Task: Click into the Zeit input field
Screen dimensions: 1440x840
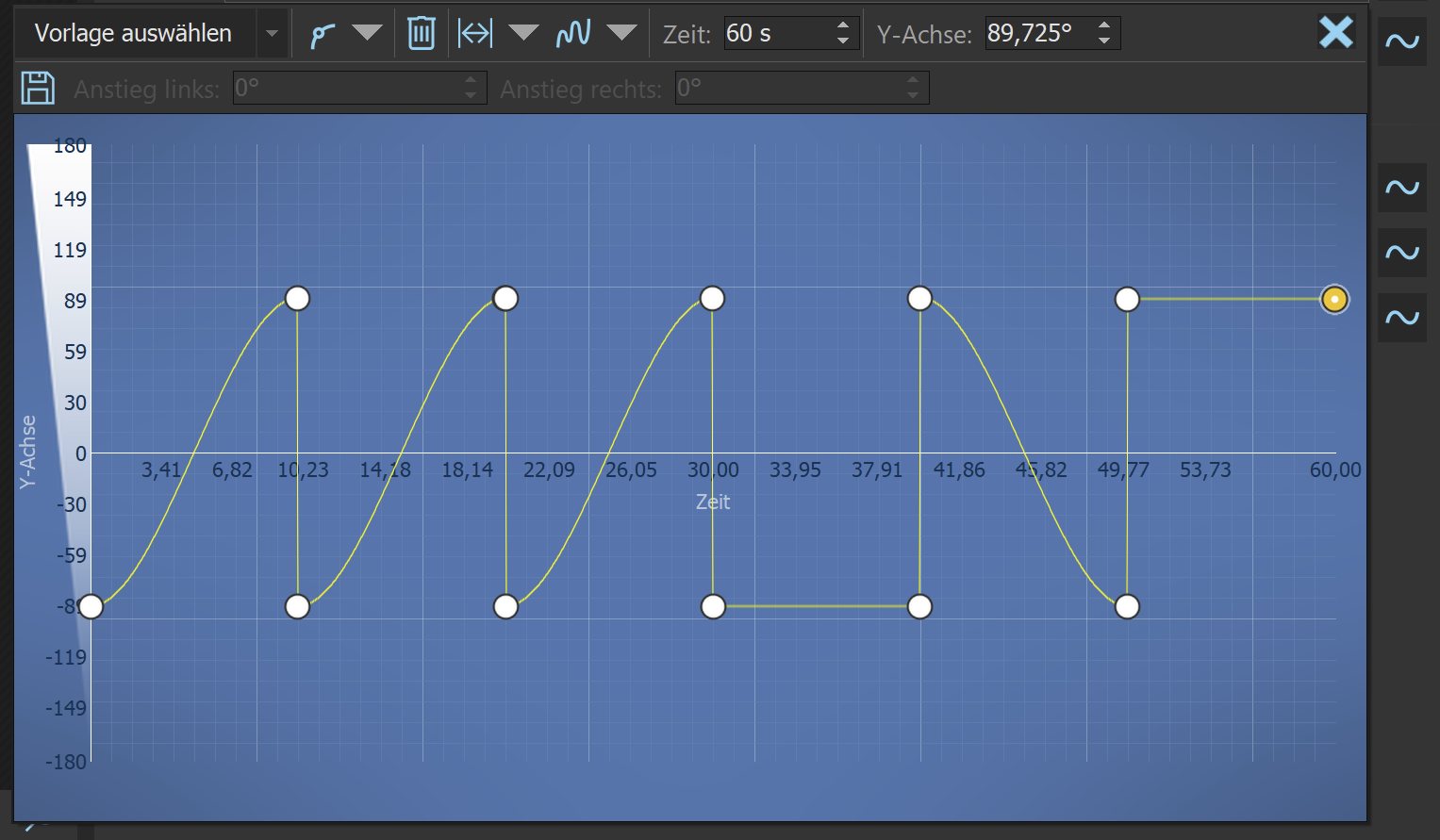Action: click(x=775, y=34)
